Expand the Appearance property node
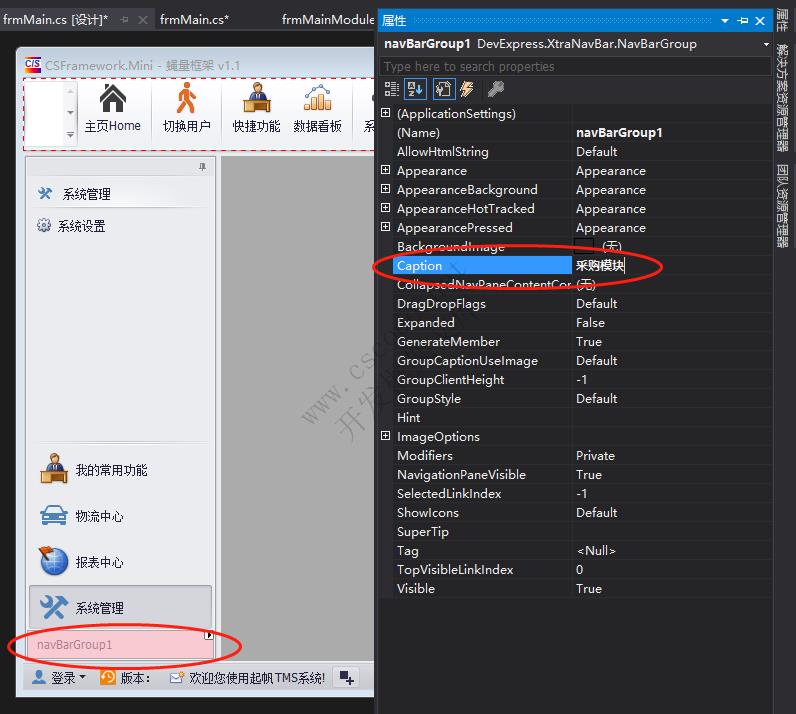This screenshot has height=714, width=796. click(386, 170)
